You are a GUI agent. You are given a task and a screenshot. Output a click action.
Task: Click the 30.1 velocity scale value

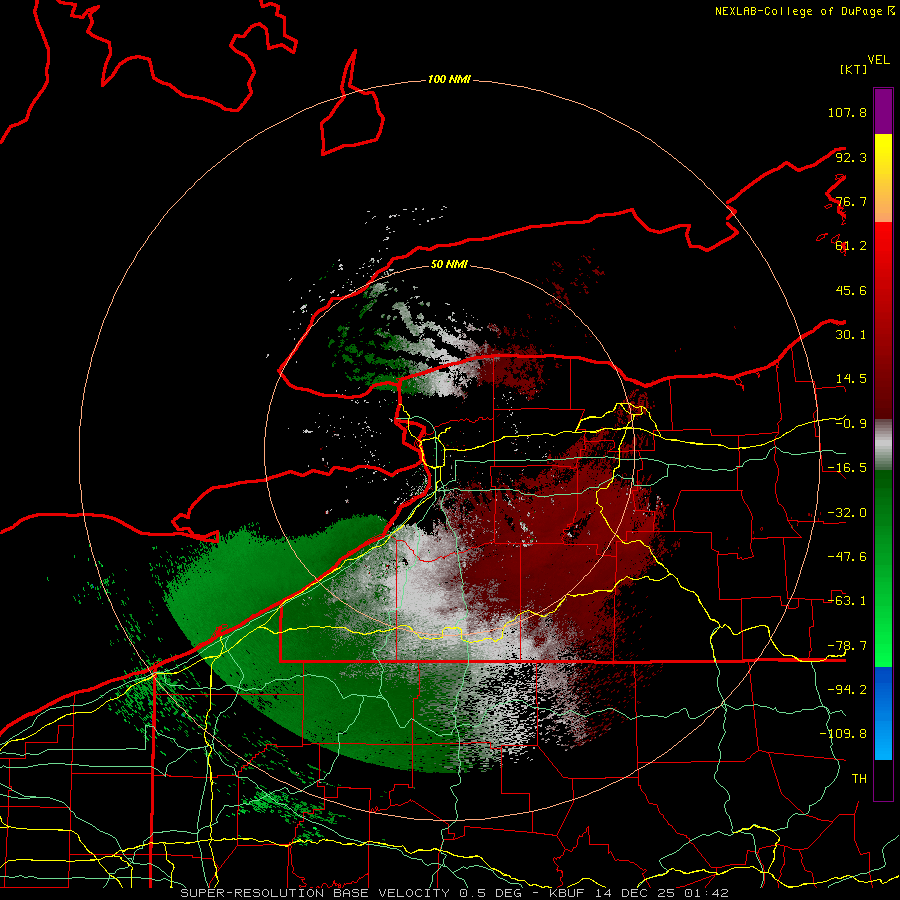click(851, 335)
